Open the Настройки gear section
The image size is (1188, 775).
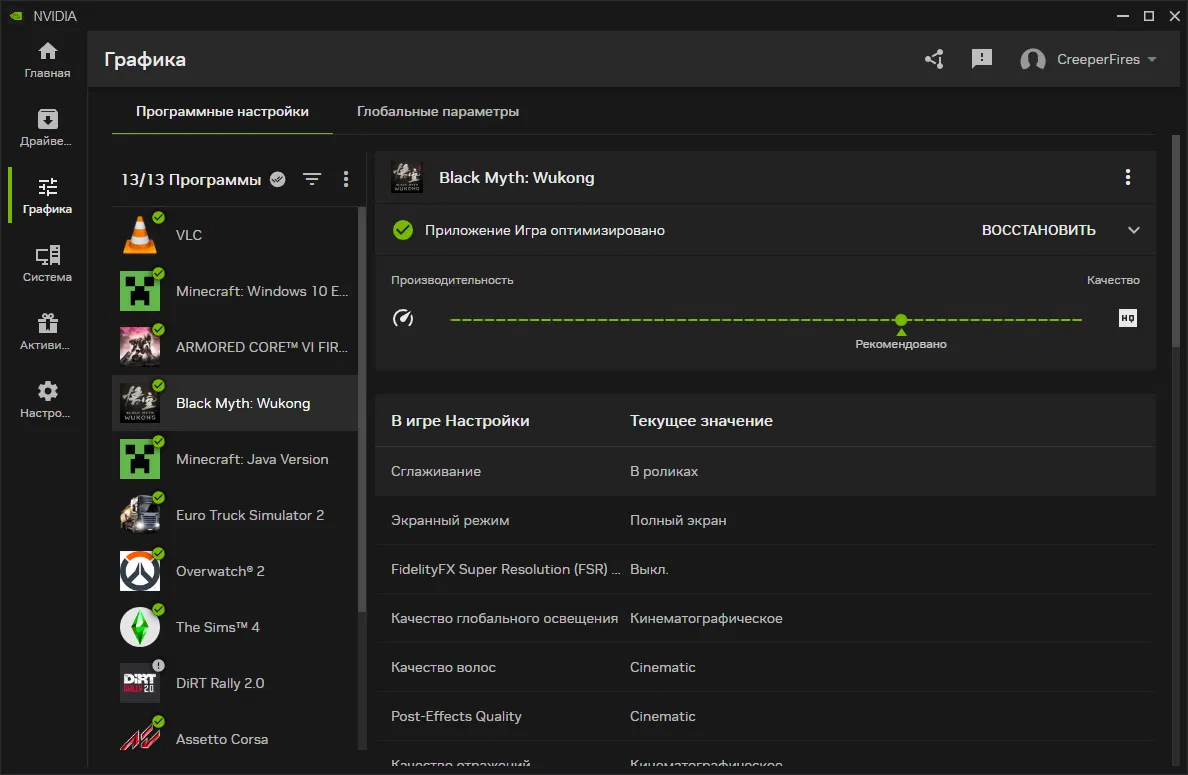pyautogui.click(x=47, y=400)
